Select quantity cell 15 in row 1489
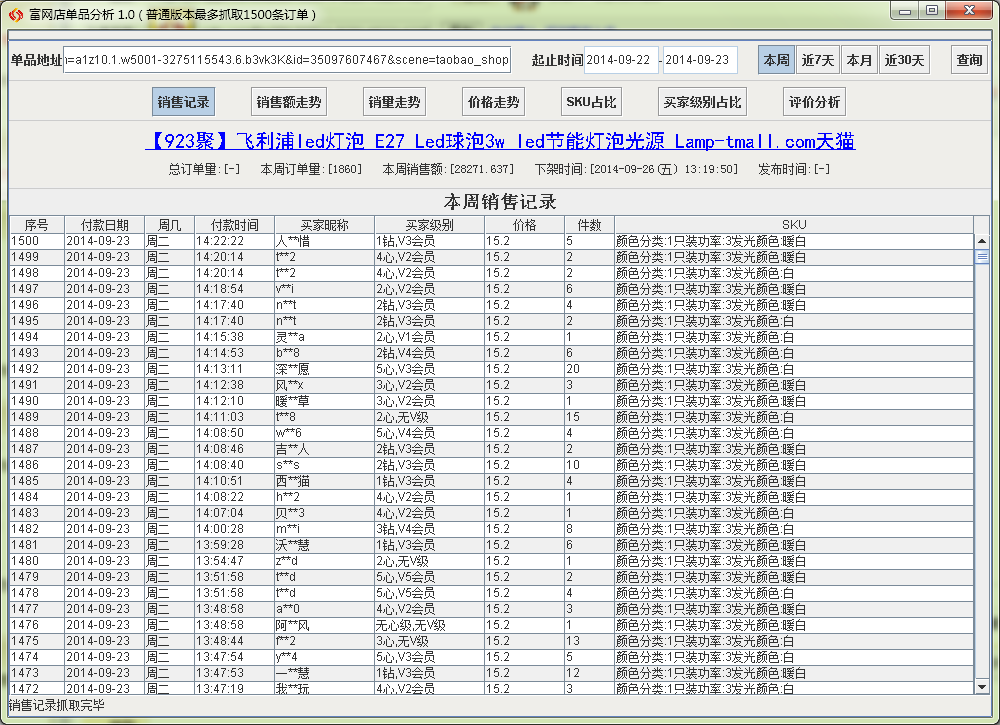This screenshot has height=725, width=1000. point(589,416)
